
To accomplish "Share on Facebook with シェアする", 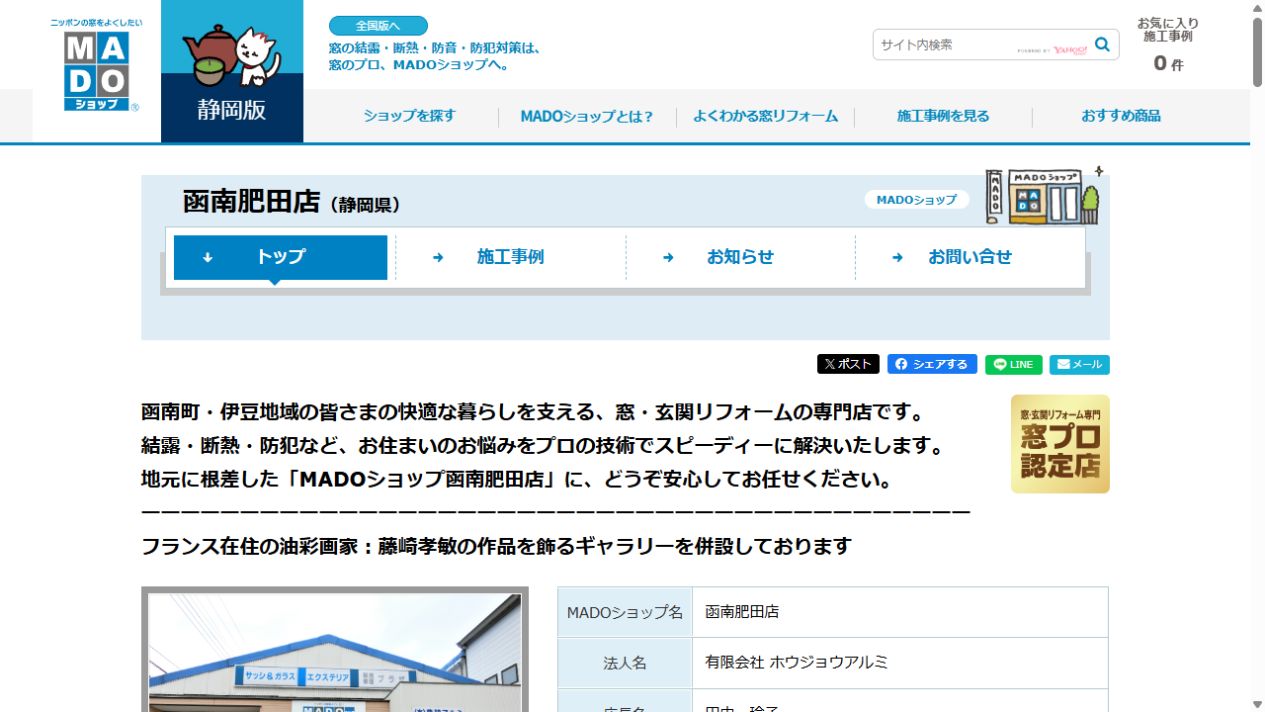I will click(932, 364).
